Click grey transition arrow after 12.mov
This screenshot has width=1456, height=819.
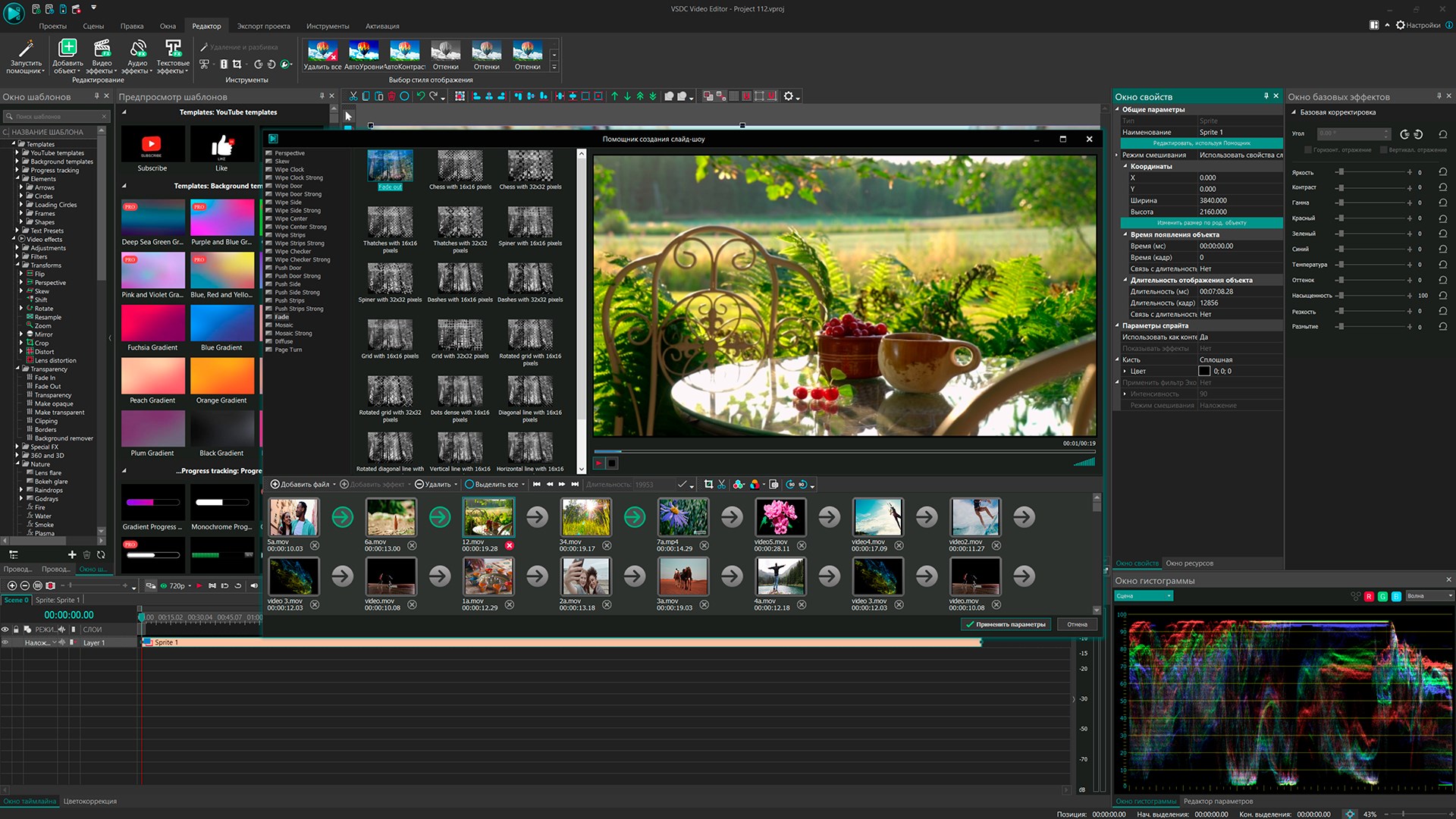537,517
